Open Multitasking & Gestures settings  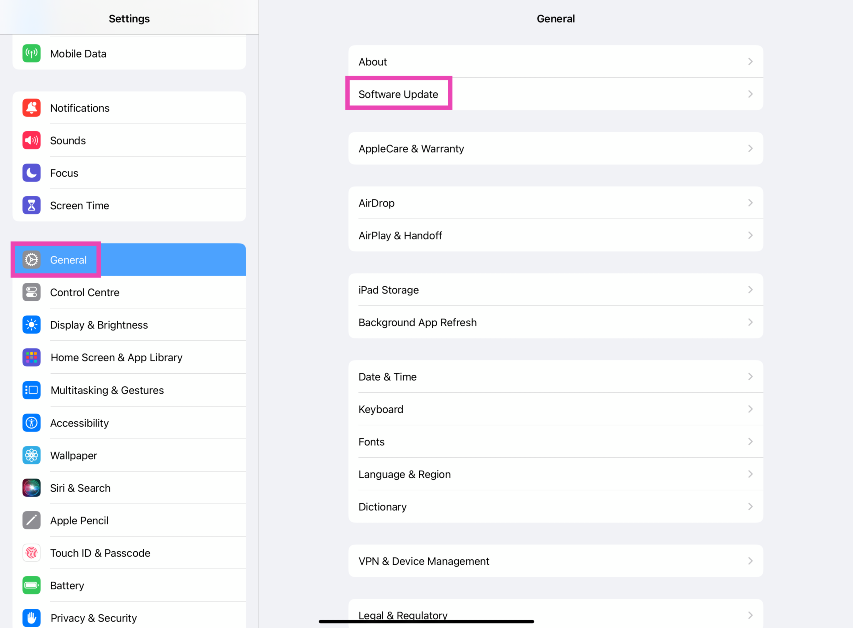(107, 391)
